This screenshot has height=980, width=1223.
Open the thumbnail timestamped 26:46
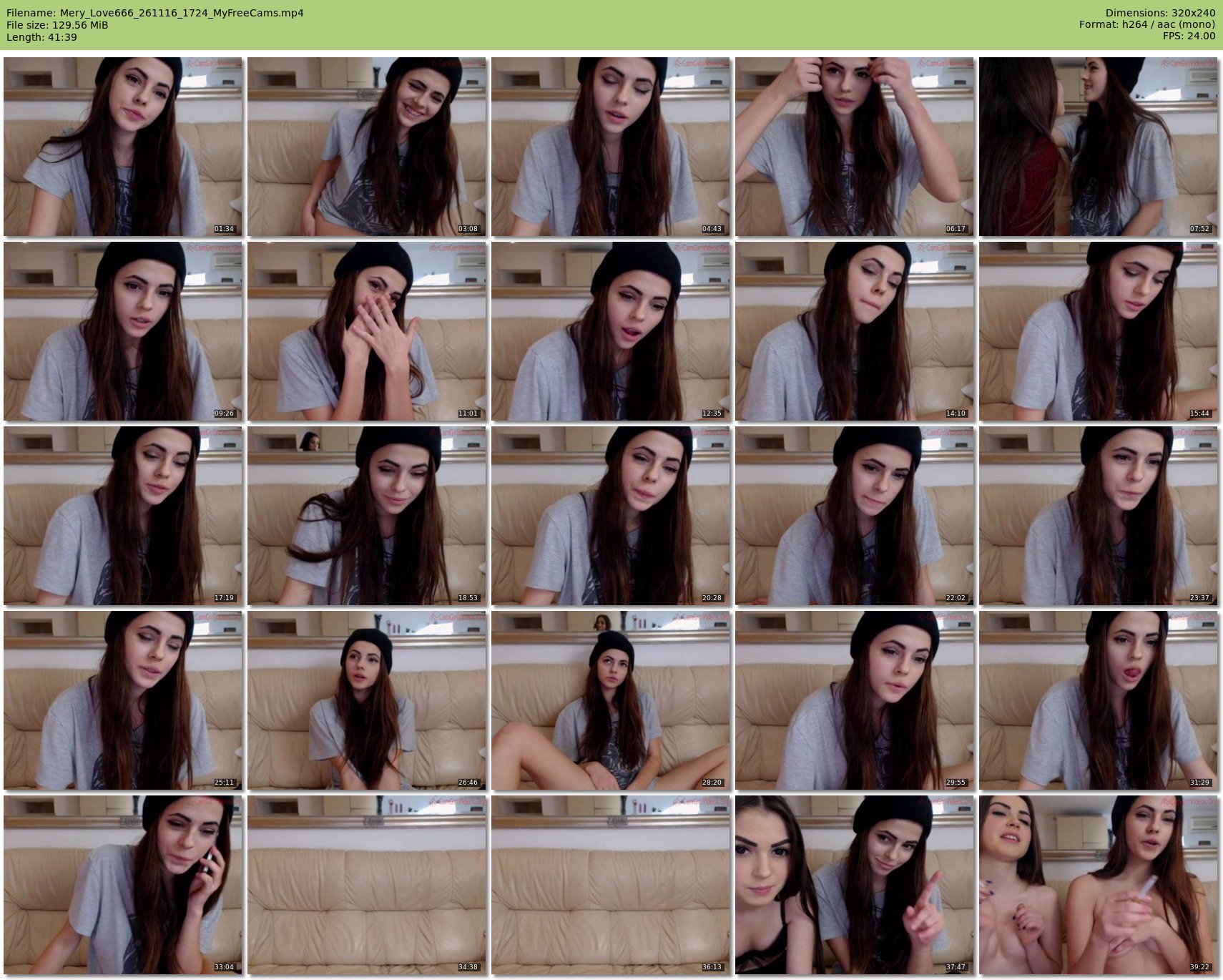(x=367, y=700)
